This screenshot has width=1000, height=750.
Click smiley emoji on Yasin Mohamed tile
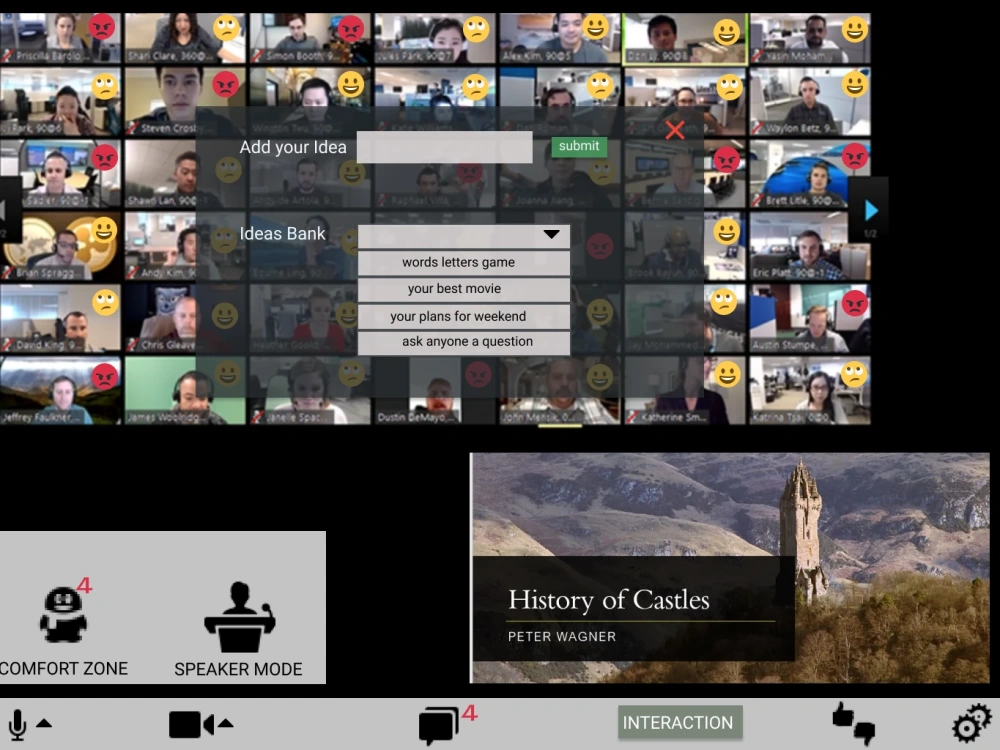pyautogui.click(x=855, y=29)
